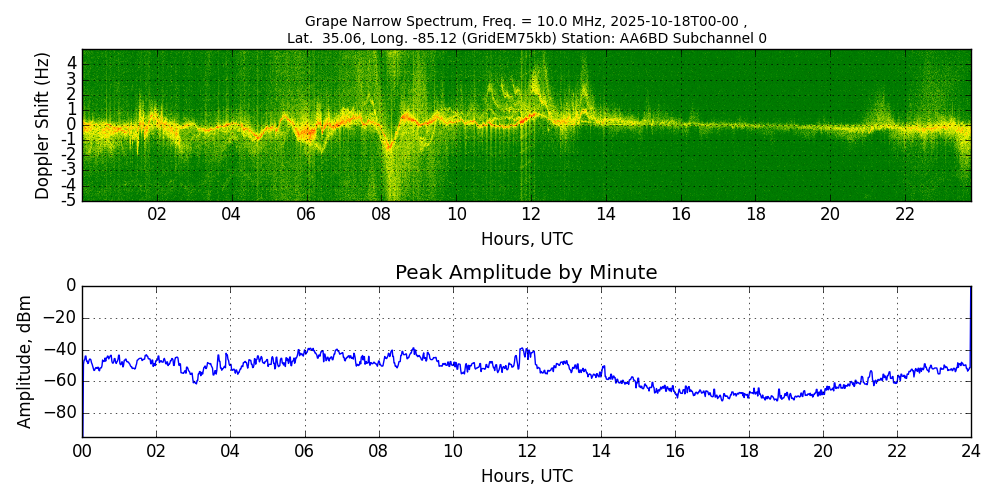Click the '00' tick on the amplitude time axis
The height and width of the screenshot is (500, 1000).
coord(82,451)
